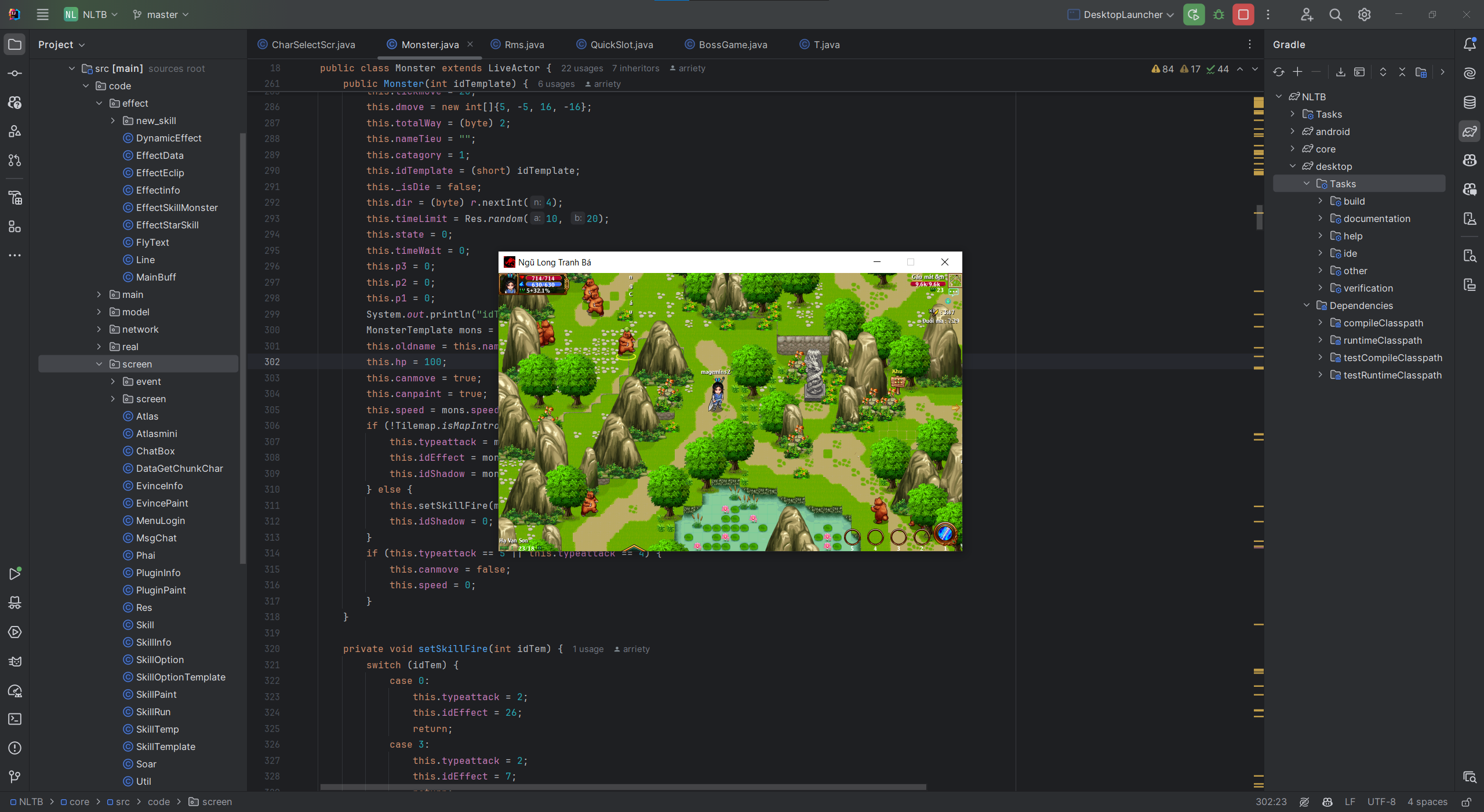Open the Search Everywhere magnifier
The image size is (1484, 812).
(1336, 14)
